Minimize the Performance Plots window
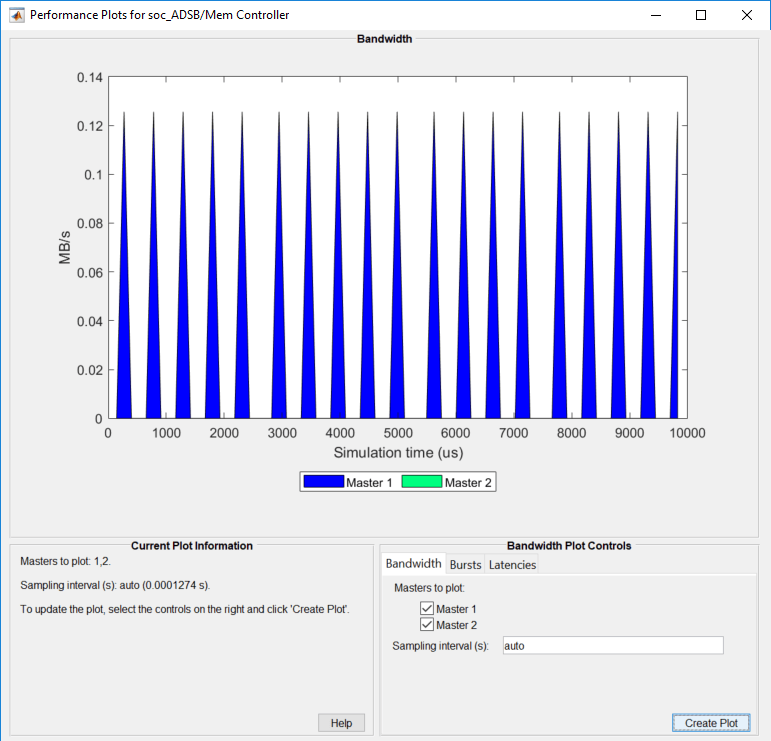 pos(656,15)
